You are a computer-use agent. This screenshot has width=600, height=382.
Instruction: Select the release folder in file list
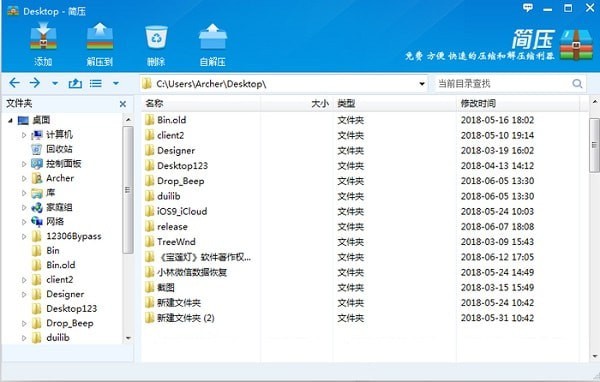(x=172, y=227)
